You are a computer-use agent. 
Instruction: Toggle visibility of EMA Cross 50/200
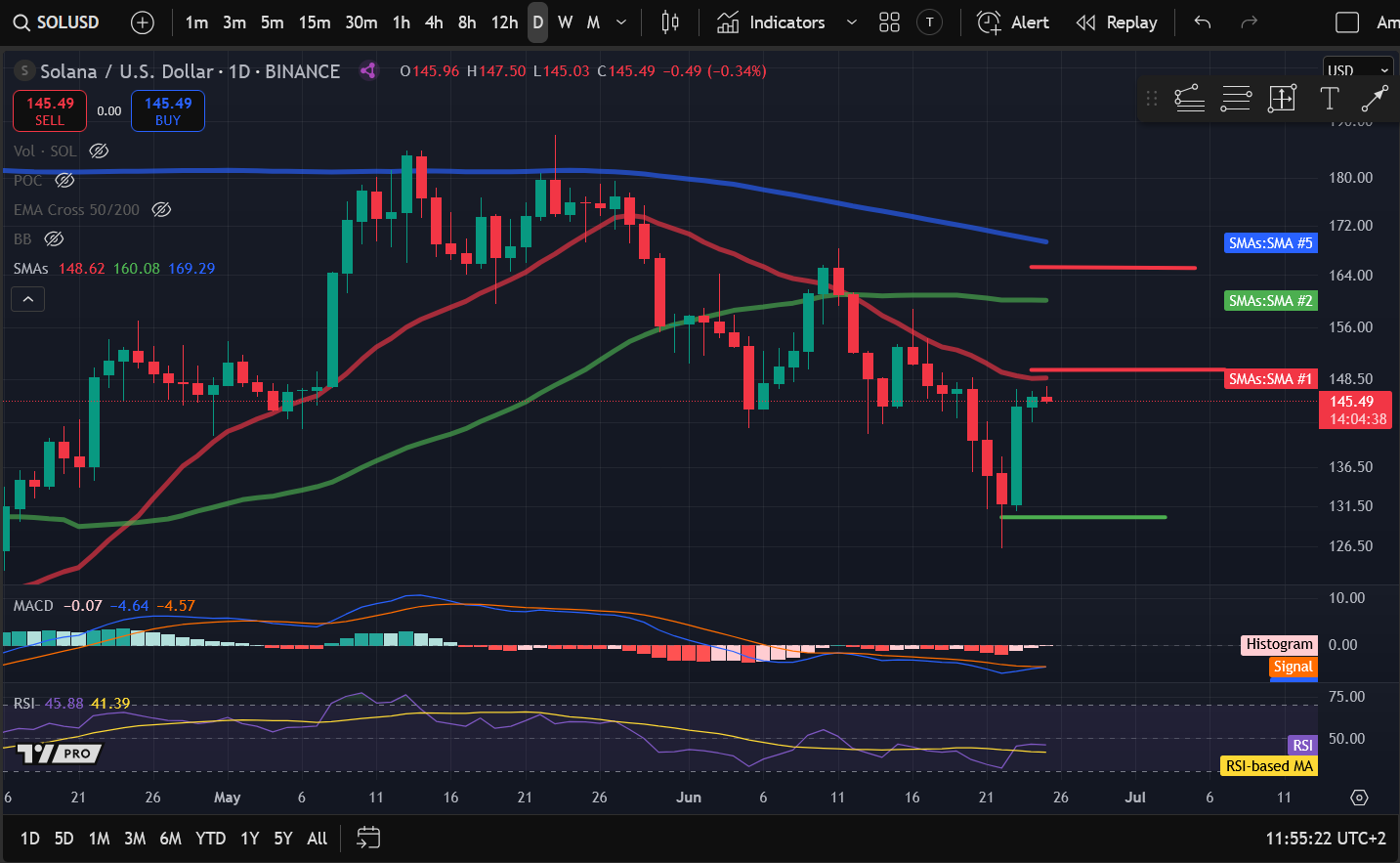(162, 209)
